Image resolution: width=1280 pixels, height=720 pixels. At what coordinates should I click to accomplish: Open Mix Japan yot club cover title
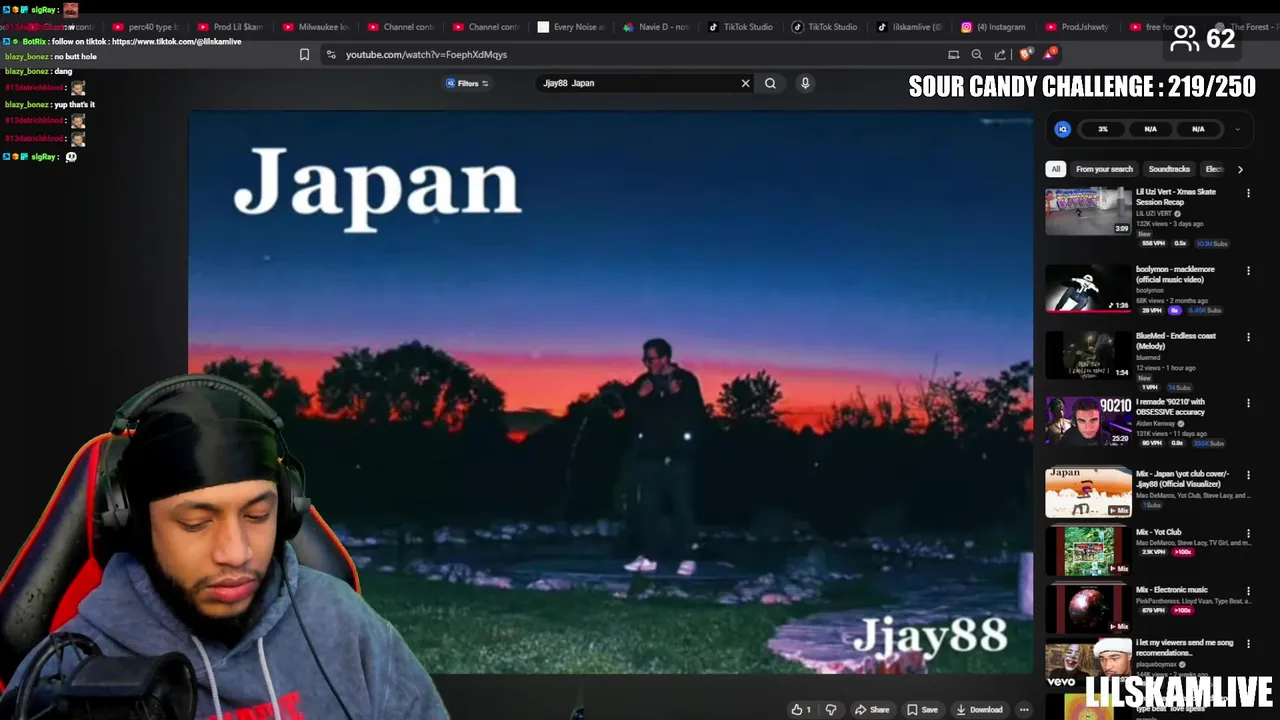coord(1182,479)
